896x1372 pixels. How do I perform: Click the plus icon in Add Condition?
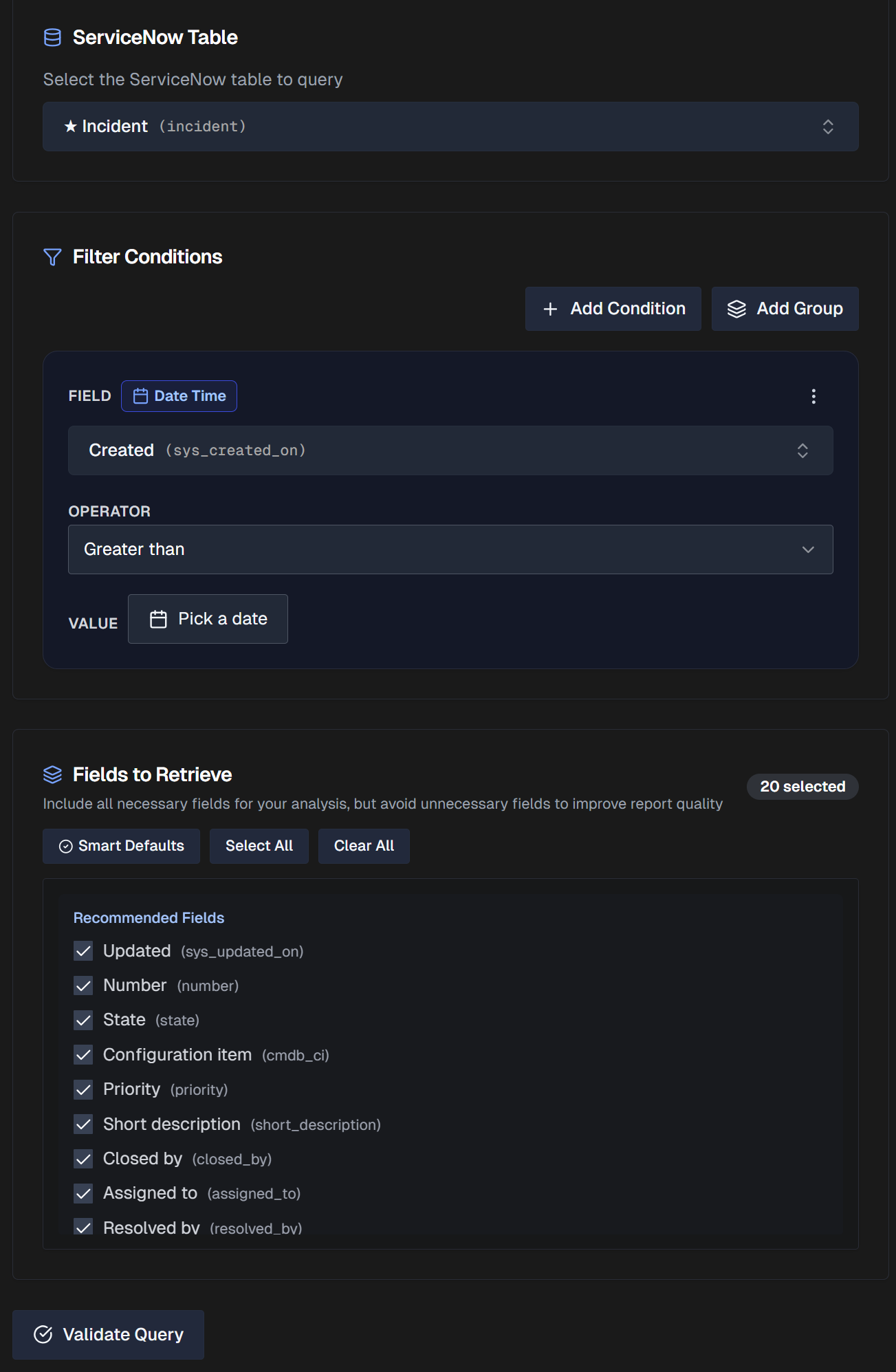(x=550, y=309)
